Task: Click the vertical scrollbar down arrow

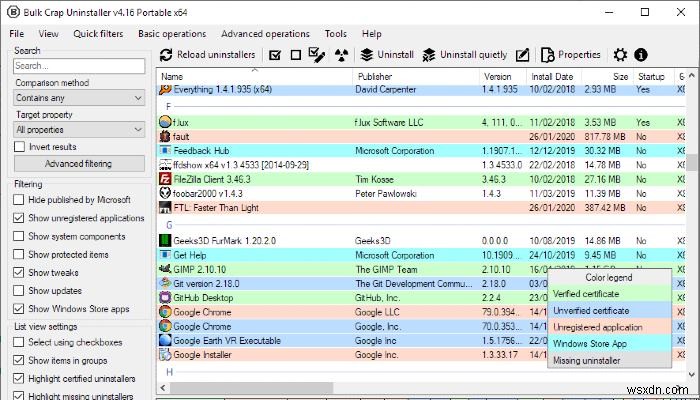Action: (692, 374)
